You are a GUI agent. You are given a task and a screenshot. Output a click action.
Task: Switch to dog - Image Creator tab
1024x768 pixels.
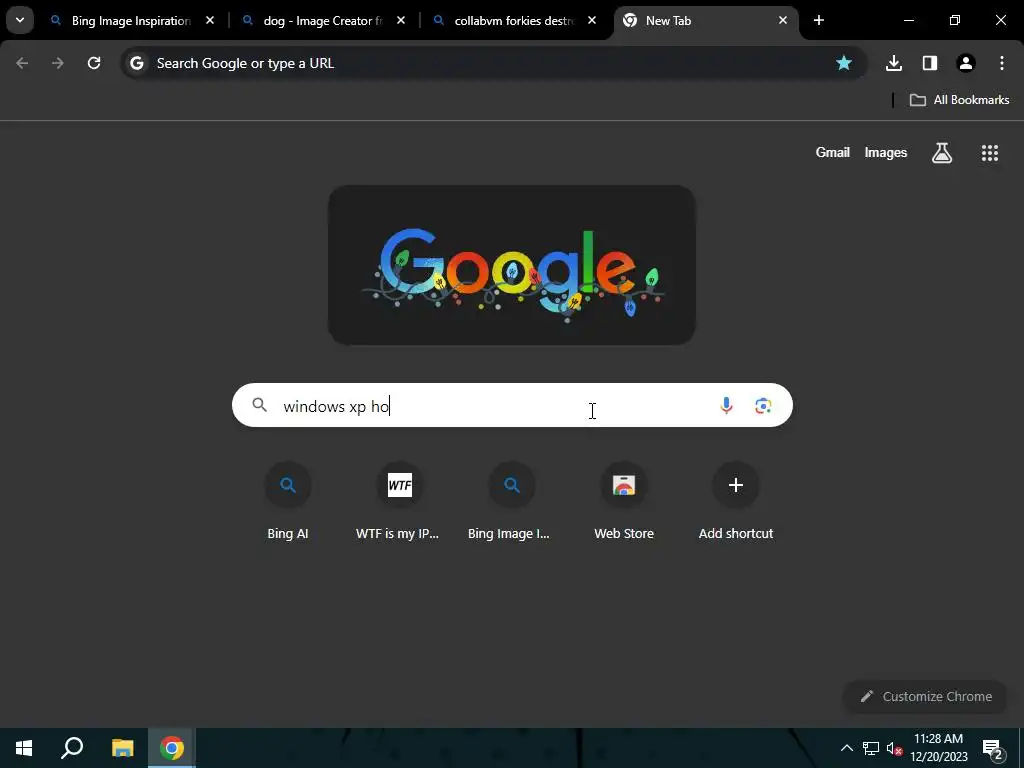[323, 21]
